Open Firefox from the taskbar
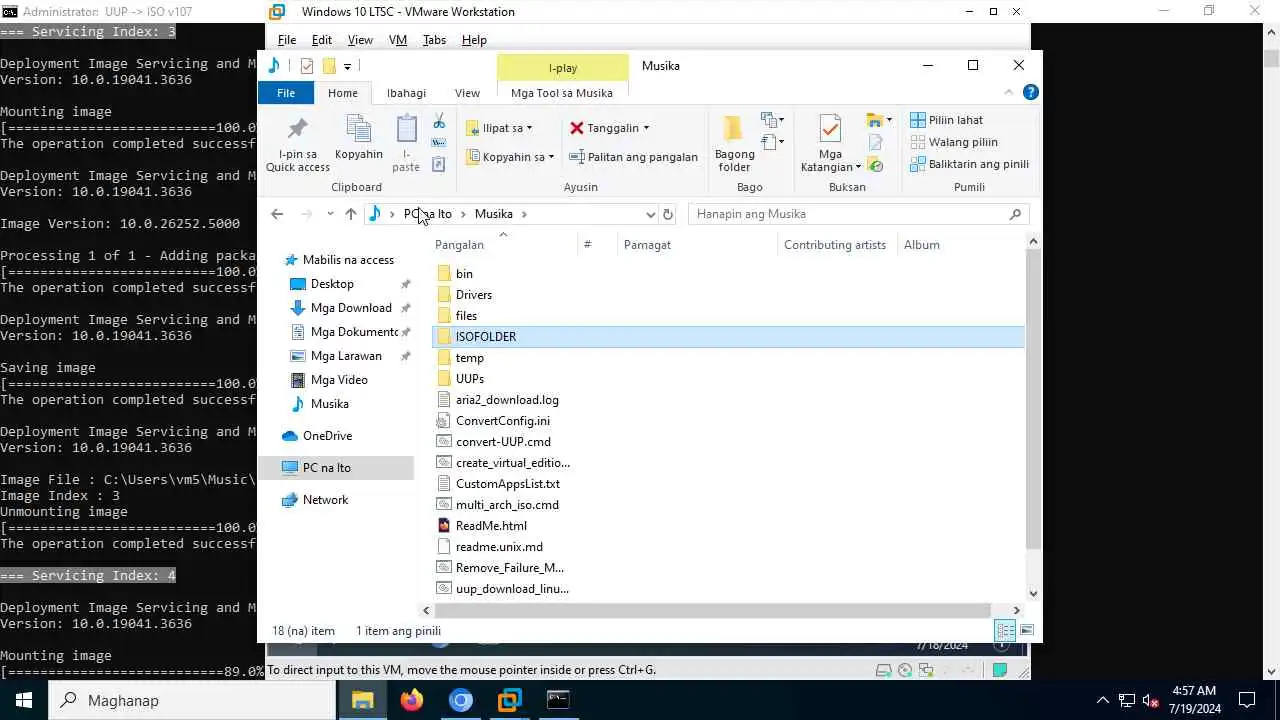The image size is (1280, 720). point(412,700)
